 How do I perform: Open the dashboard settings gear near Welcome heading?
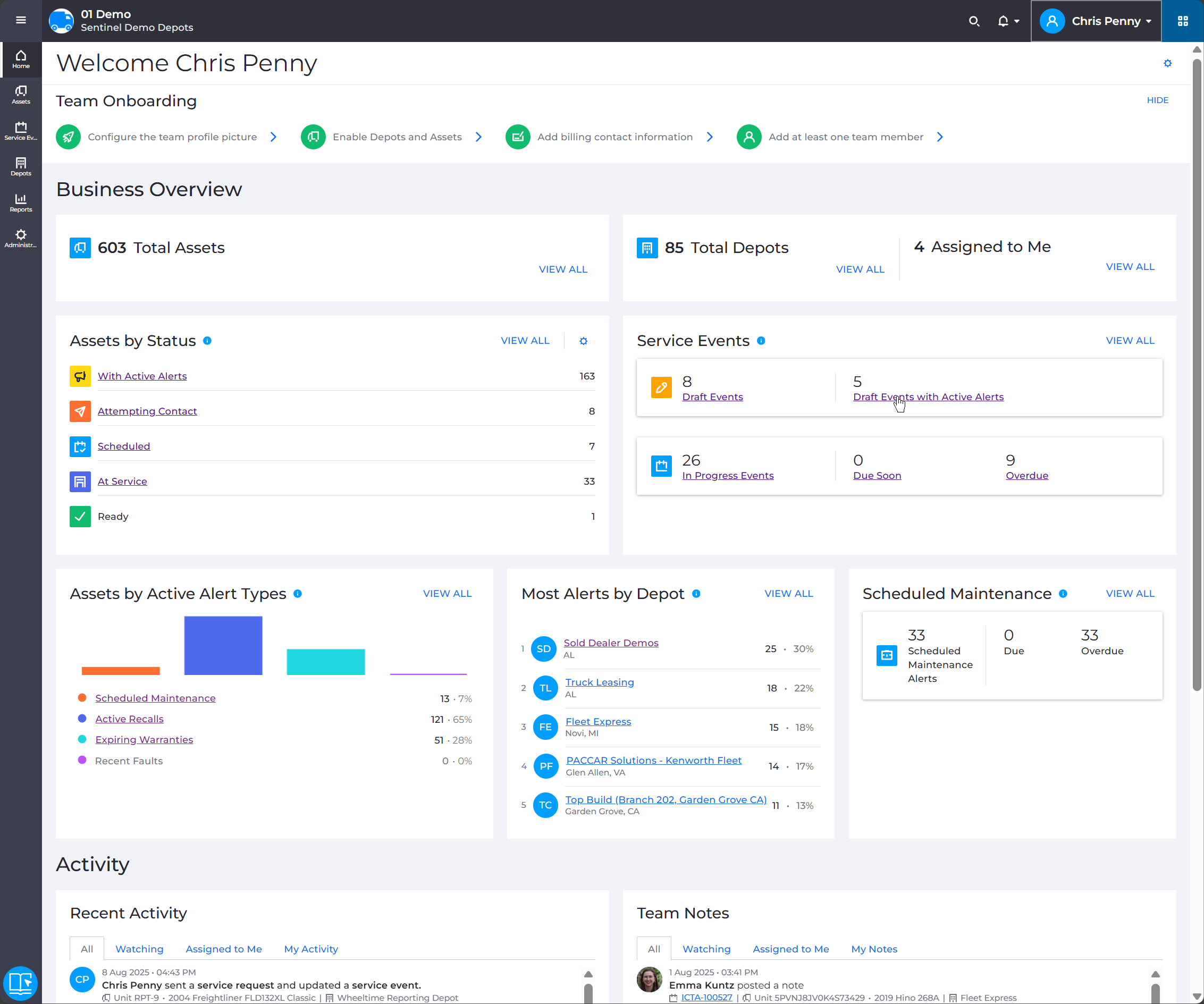click(x=1167, y=63)
